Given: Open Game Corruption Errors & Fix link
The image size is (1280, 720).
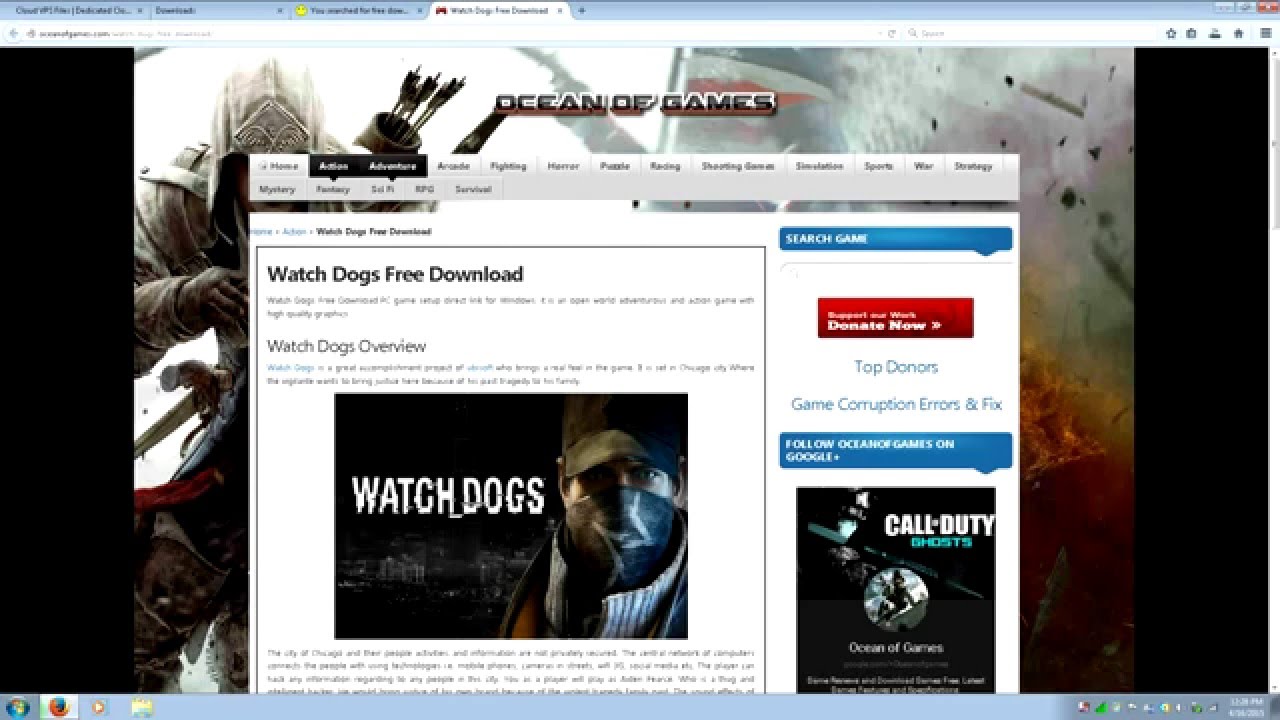Looking at the screenshot, I should pos(896,405).
